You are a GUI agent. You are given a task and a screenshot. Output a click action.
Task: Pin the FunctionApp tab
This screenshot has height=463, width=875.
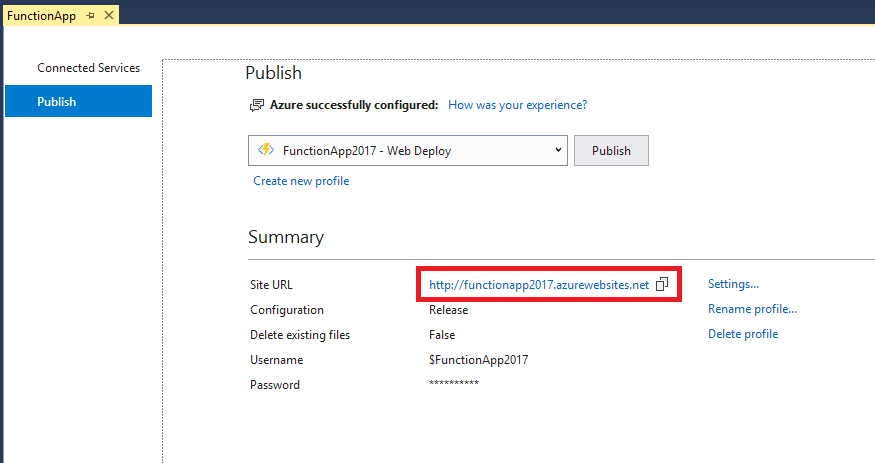tap(90, 16)
